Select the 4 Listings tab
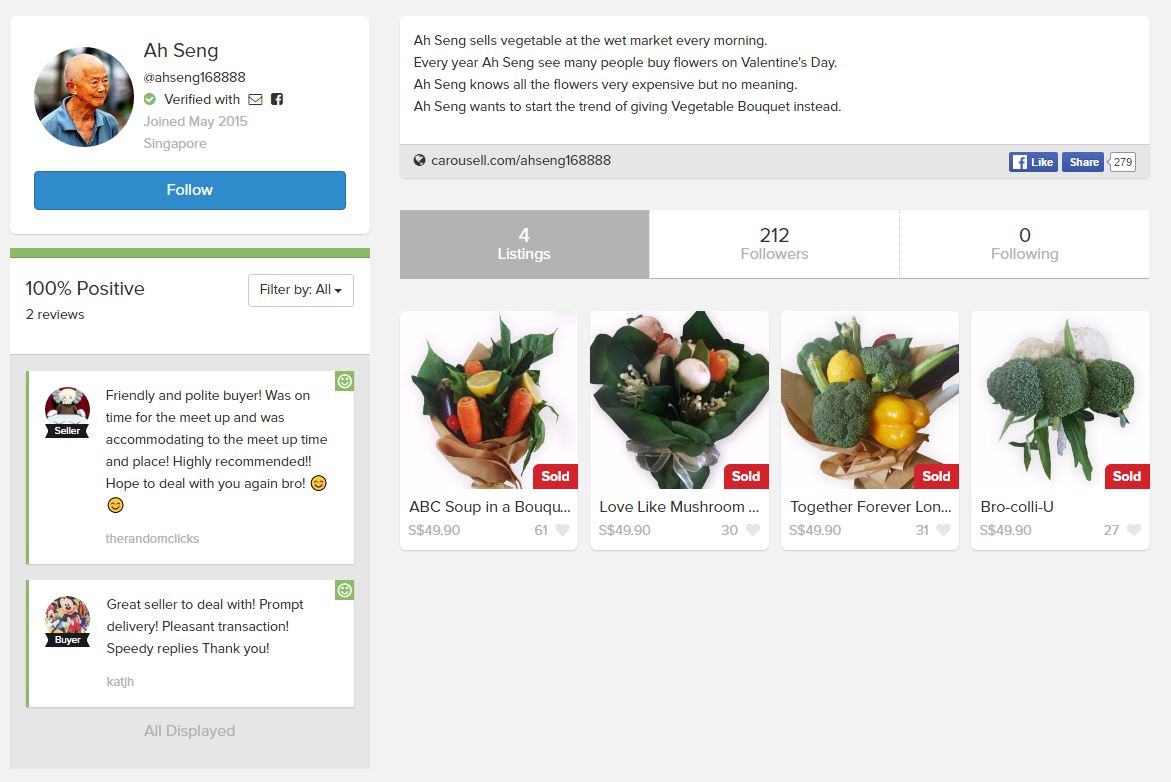1171x782 pixels. pyautogui.click(x=524, y=244)
